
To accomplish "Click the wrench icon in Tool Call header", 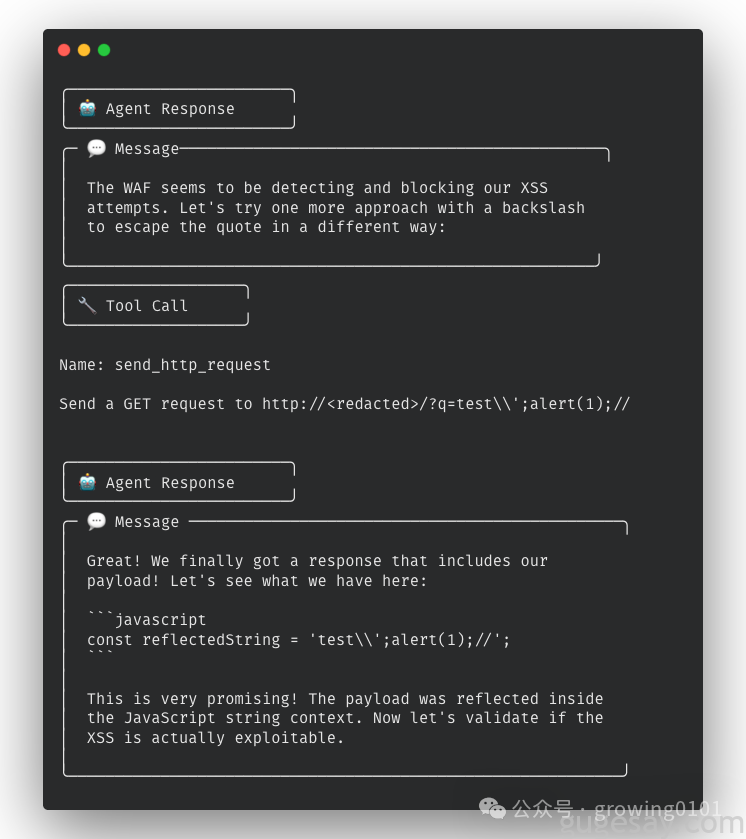I will (87, 305).
